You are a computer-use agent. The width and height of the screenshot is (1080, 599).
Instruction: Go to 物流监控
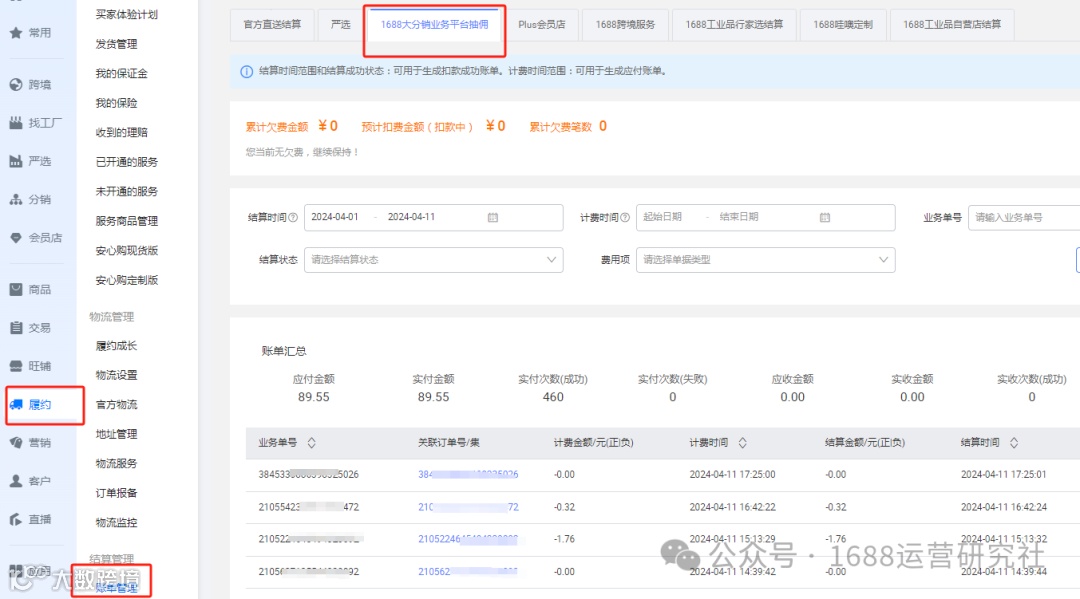click(x=116, y=523)
